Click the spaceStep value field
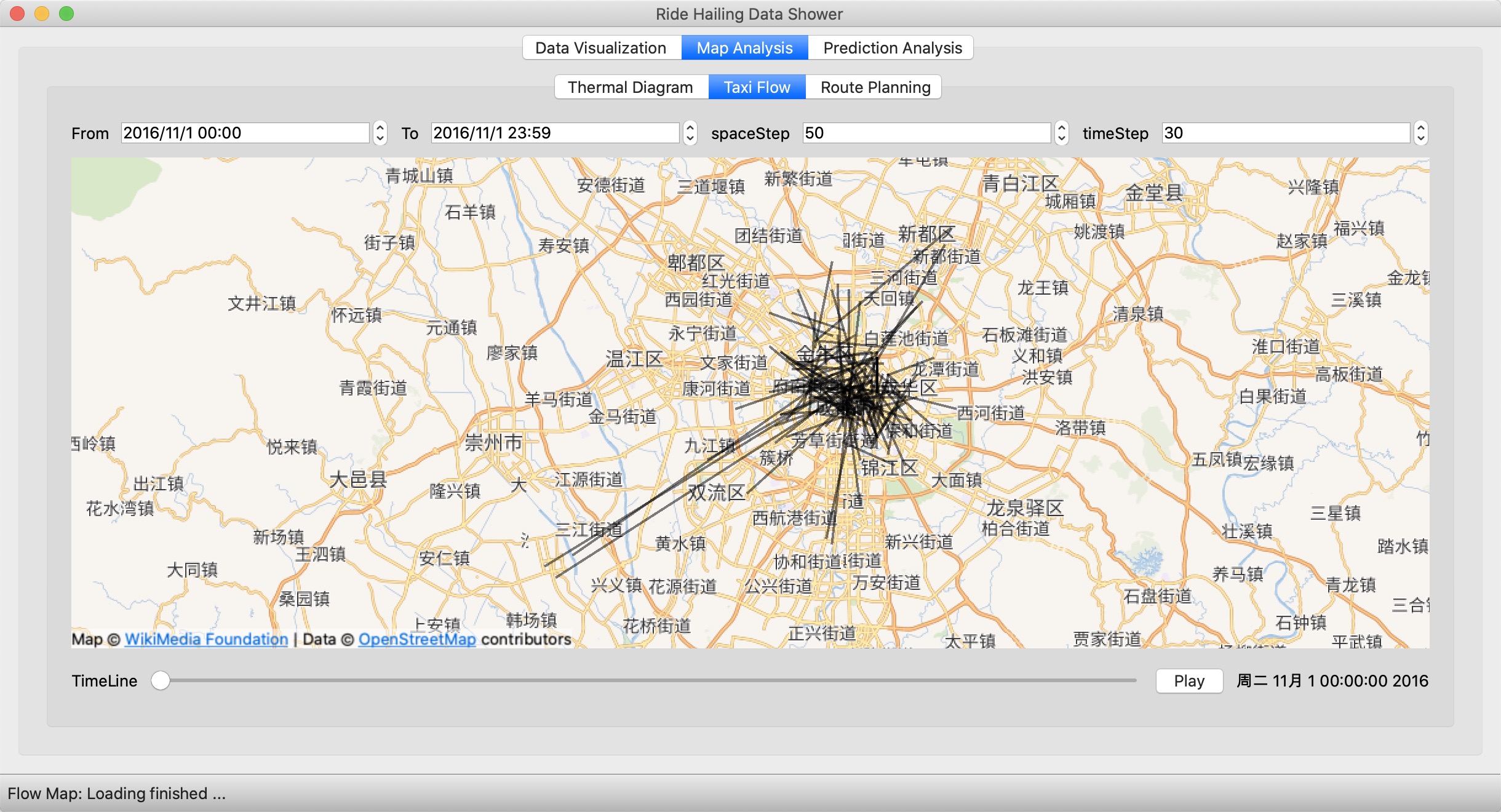The width and height of the screenshot is (1501, 812). (926, 133)
